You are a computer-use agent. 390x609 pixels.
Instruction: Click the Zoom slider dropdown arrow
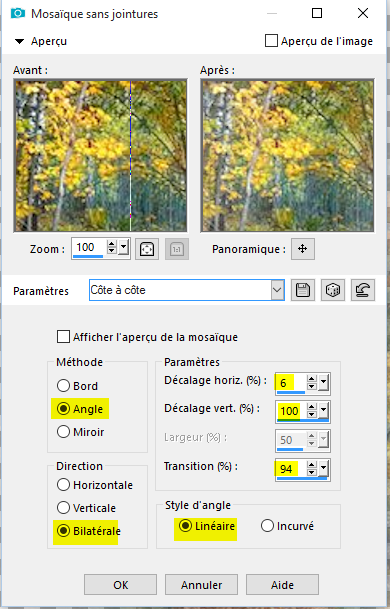pyautogui.click(x=124, y=247)
